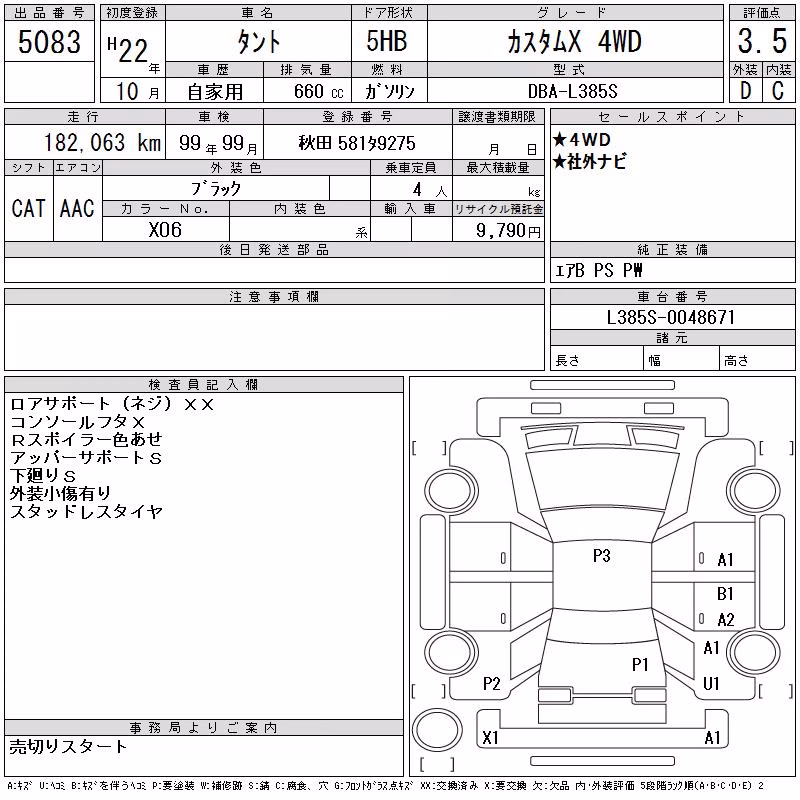This screenshot has height=800, width=800.
Task: Click the P3 mark on the roof
Action: [x=602, y=556]
